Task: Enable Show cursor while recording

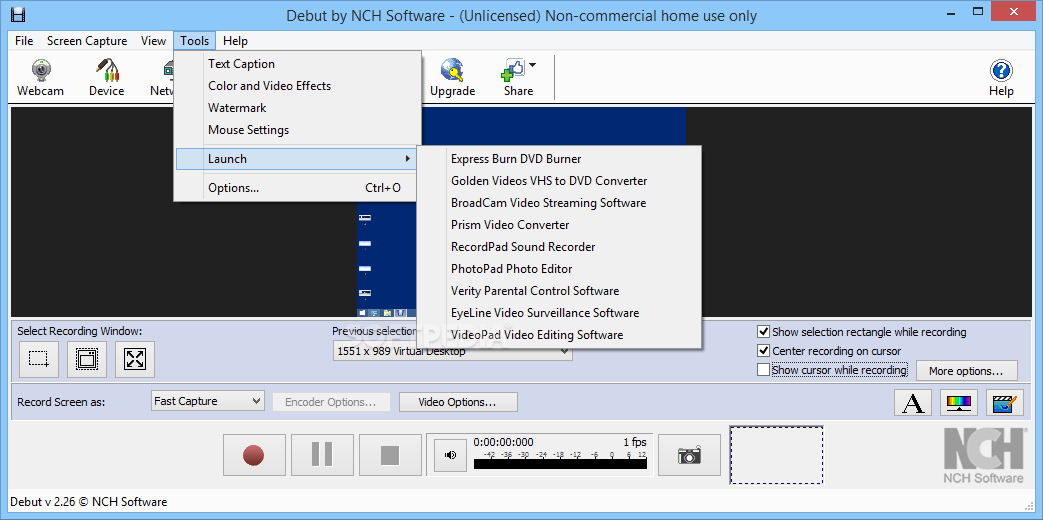Action: 764,370
